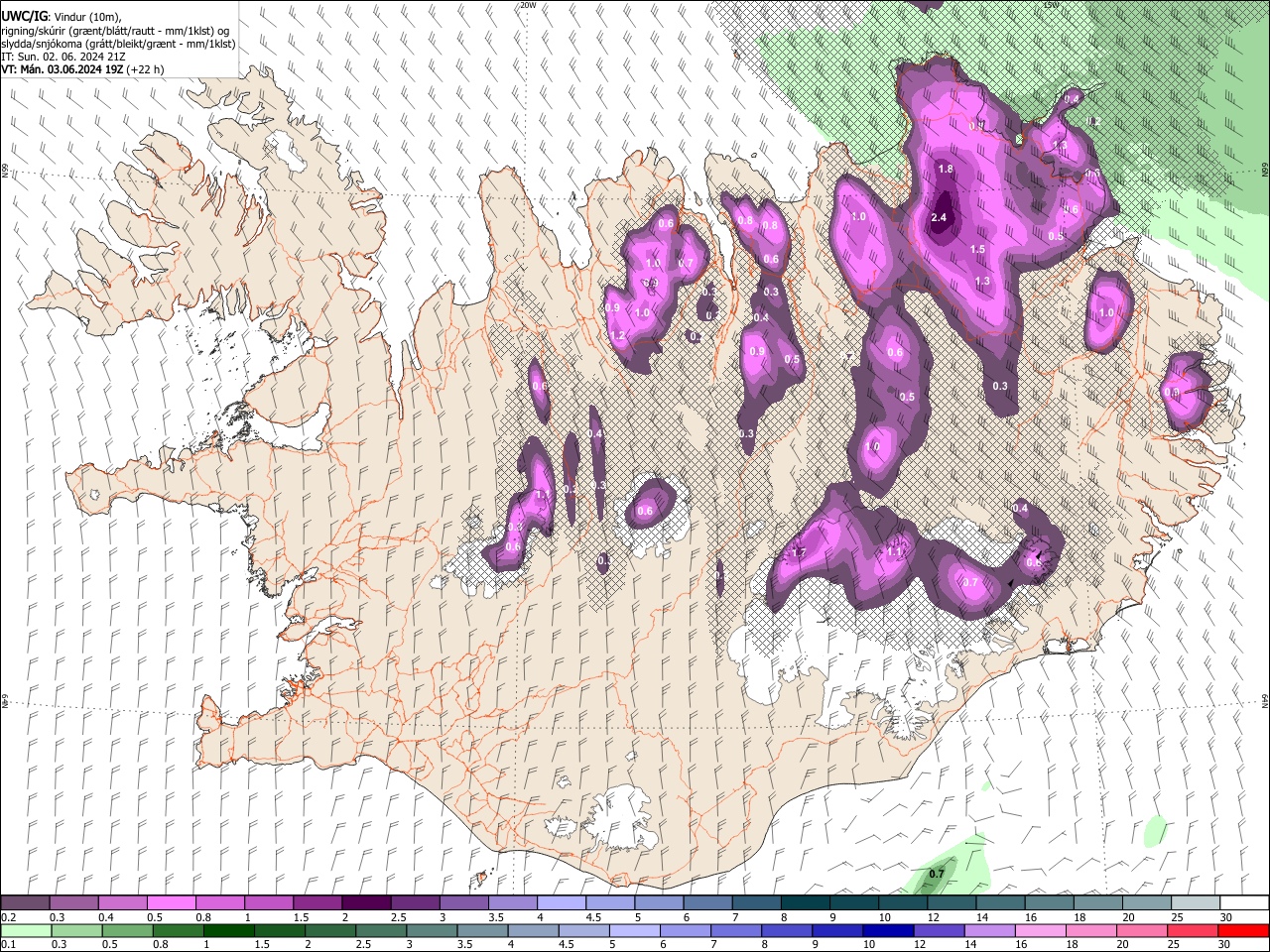This screenshot has height=952, width=1270.
Task: Select the dark teal 8 swatch, upper row
Action: click(805, 903)
